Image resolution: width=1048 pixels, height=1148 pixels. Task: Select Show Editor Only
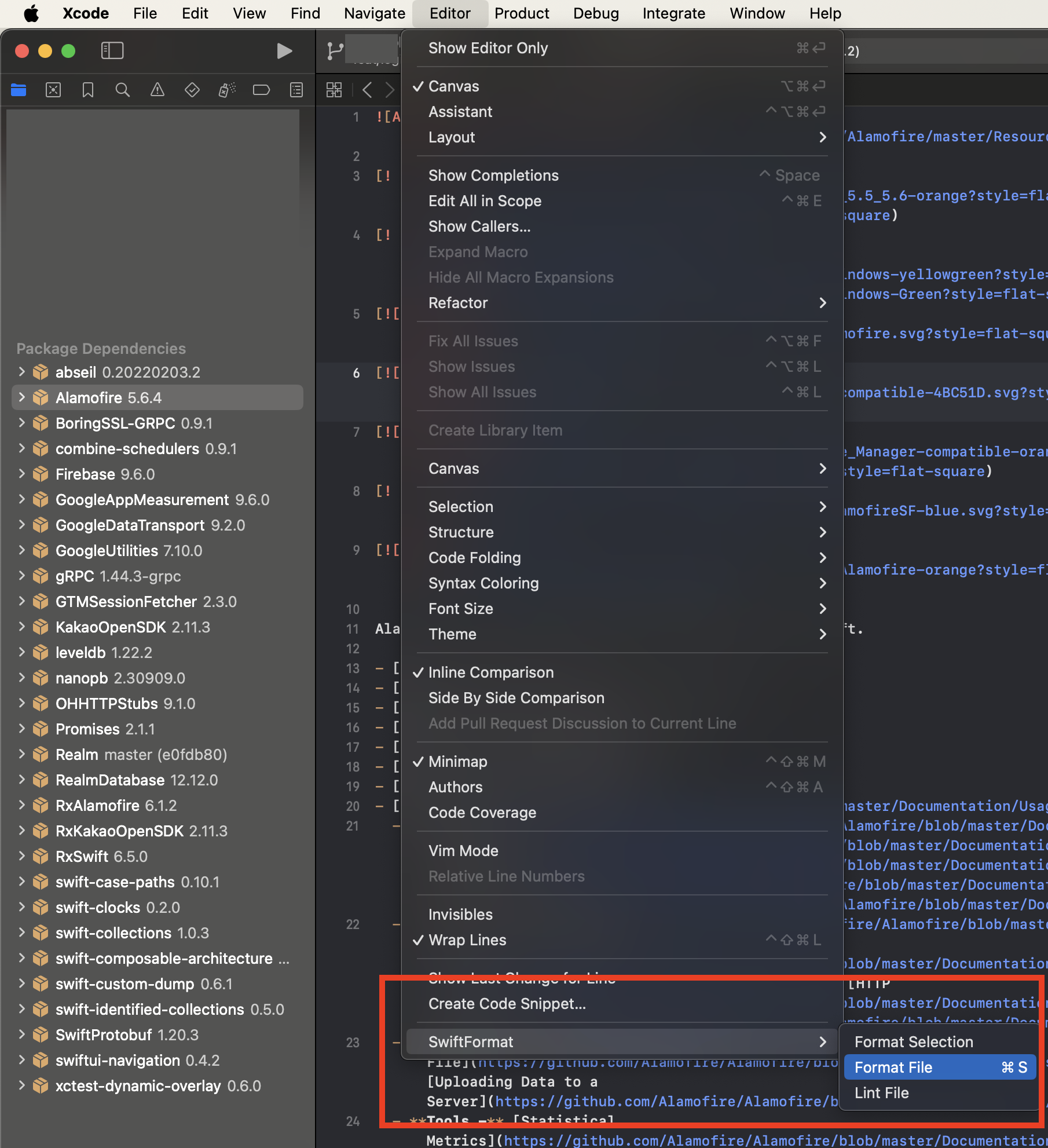point(622,48)
